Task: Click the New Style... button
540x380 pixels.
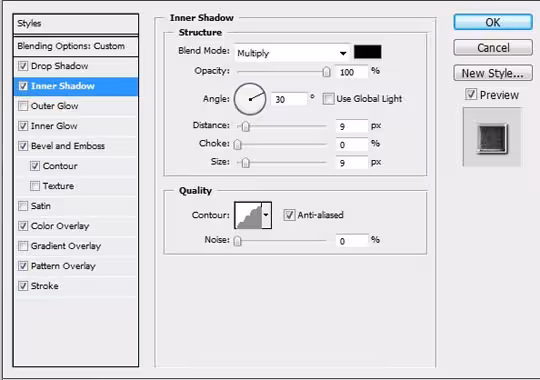Action: click(x=493, y=73)
